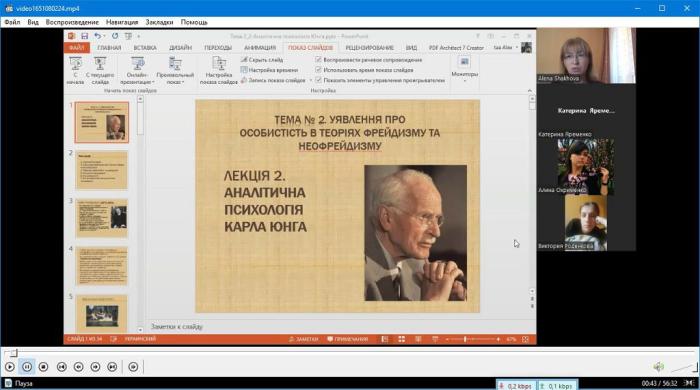Open the Онлайн-презентация dropdown
Screen dimensions: 700x390
(x=137, y=71)
